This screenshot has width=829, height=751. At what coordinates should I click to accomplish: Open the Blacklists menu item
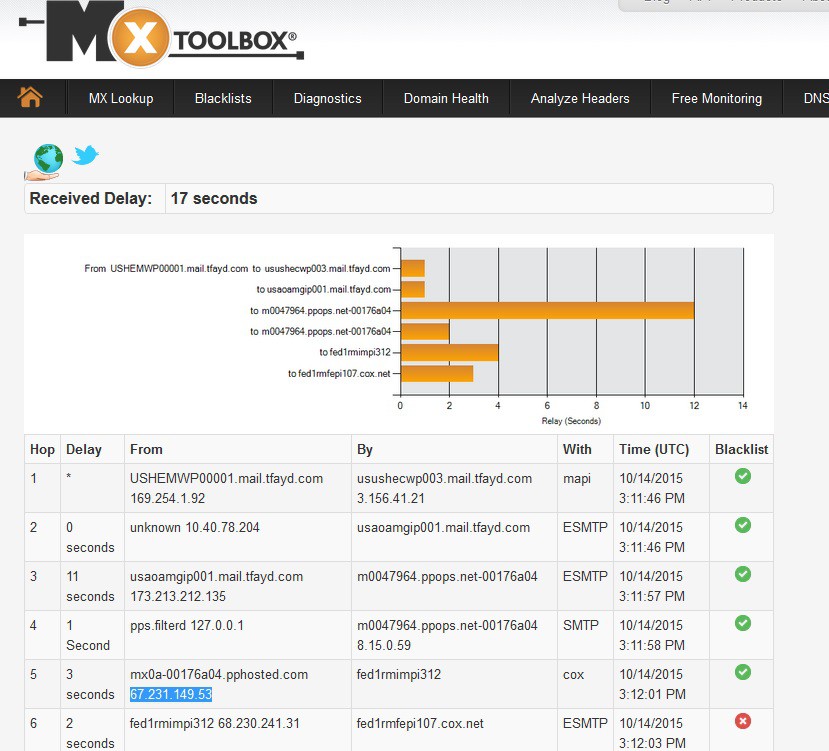pyautogui.click(x=223, y=98)
